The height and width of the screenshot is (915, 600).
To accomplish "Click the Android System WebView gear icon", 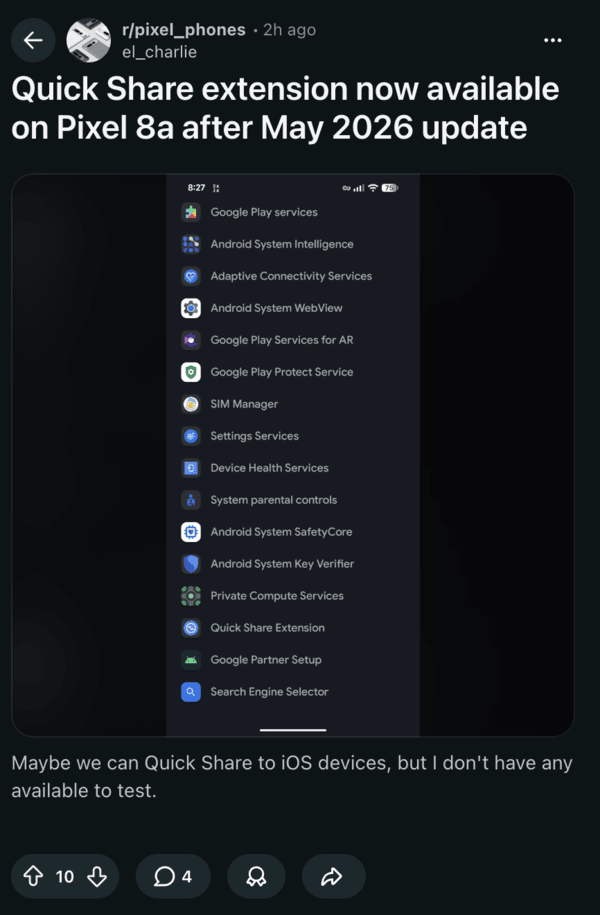I will (191, 308).
